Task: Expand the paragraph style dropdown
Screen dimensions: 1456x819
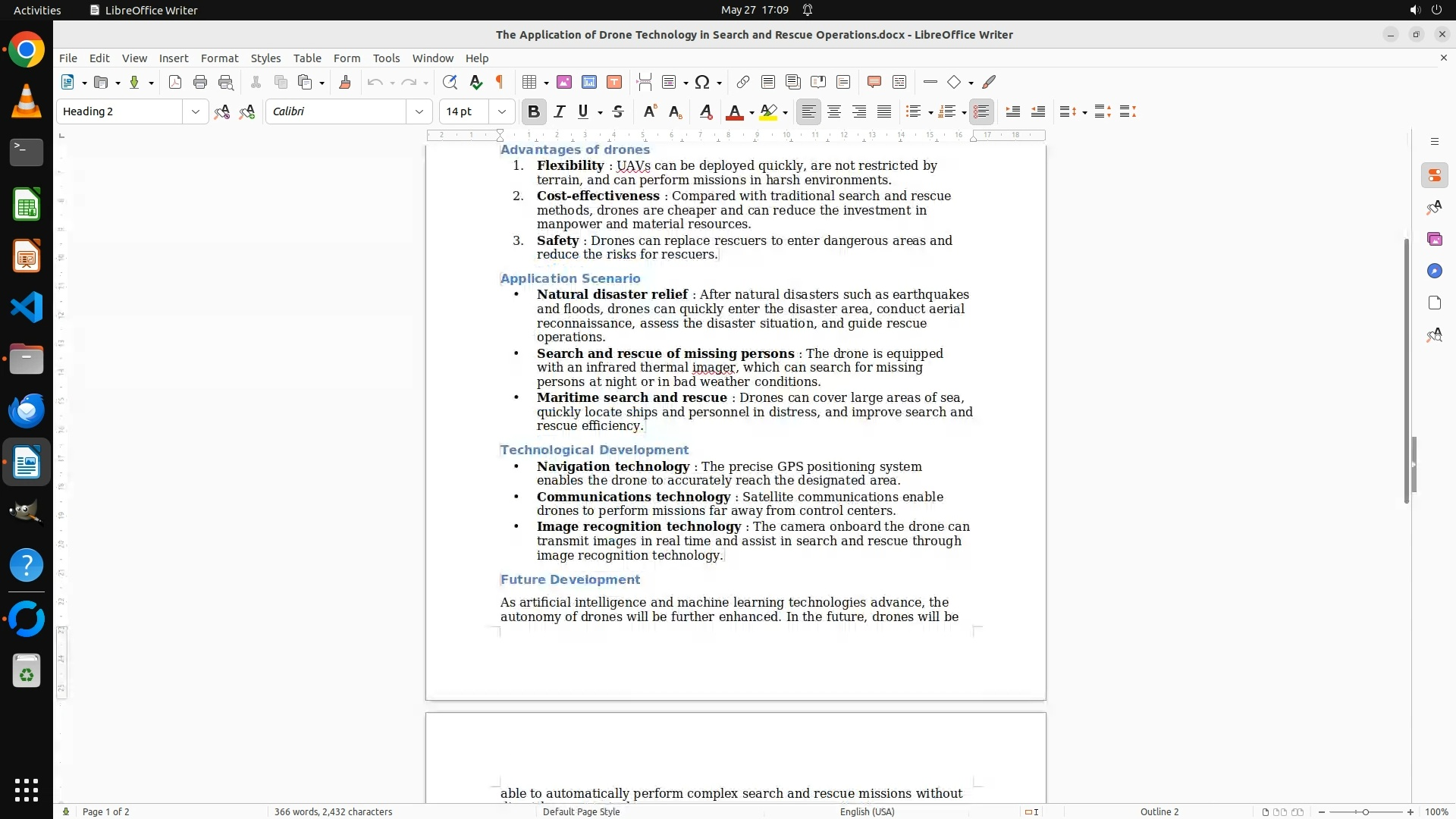Action: pos(196,111)
